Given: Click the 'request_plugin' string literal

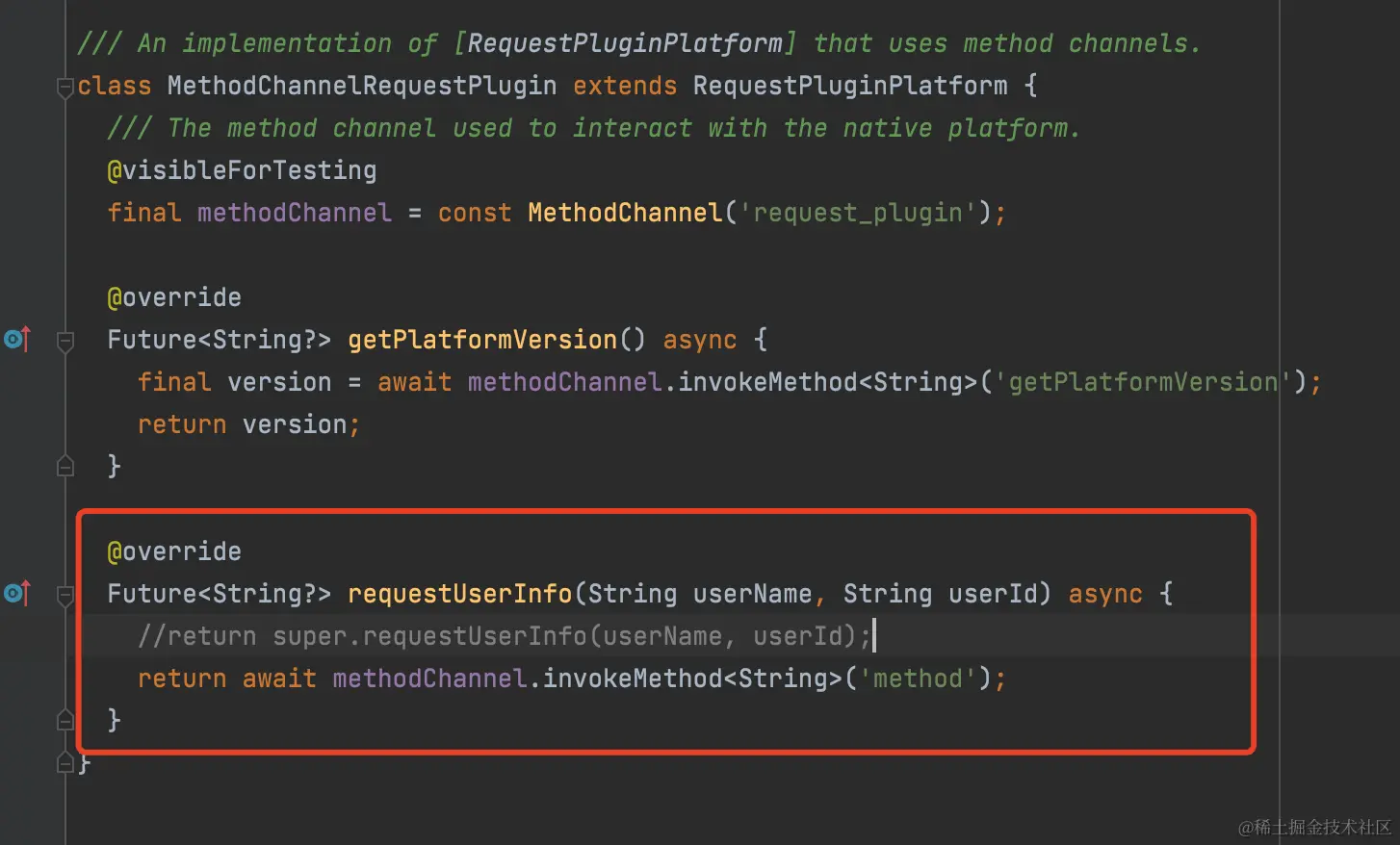Looking at the screenshot, I should 858,213.
